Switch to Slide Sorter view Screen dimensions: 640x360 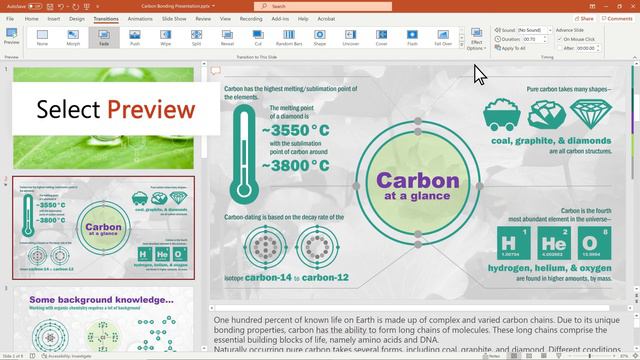click(x=529, y=356)
